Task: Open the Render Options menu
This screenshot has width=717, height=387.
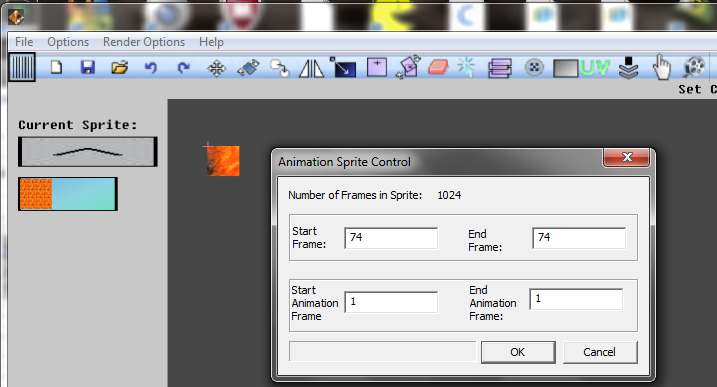Action: coord(144,42)
